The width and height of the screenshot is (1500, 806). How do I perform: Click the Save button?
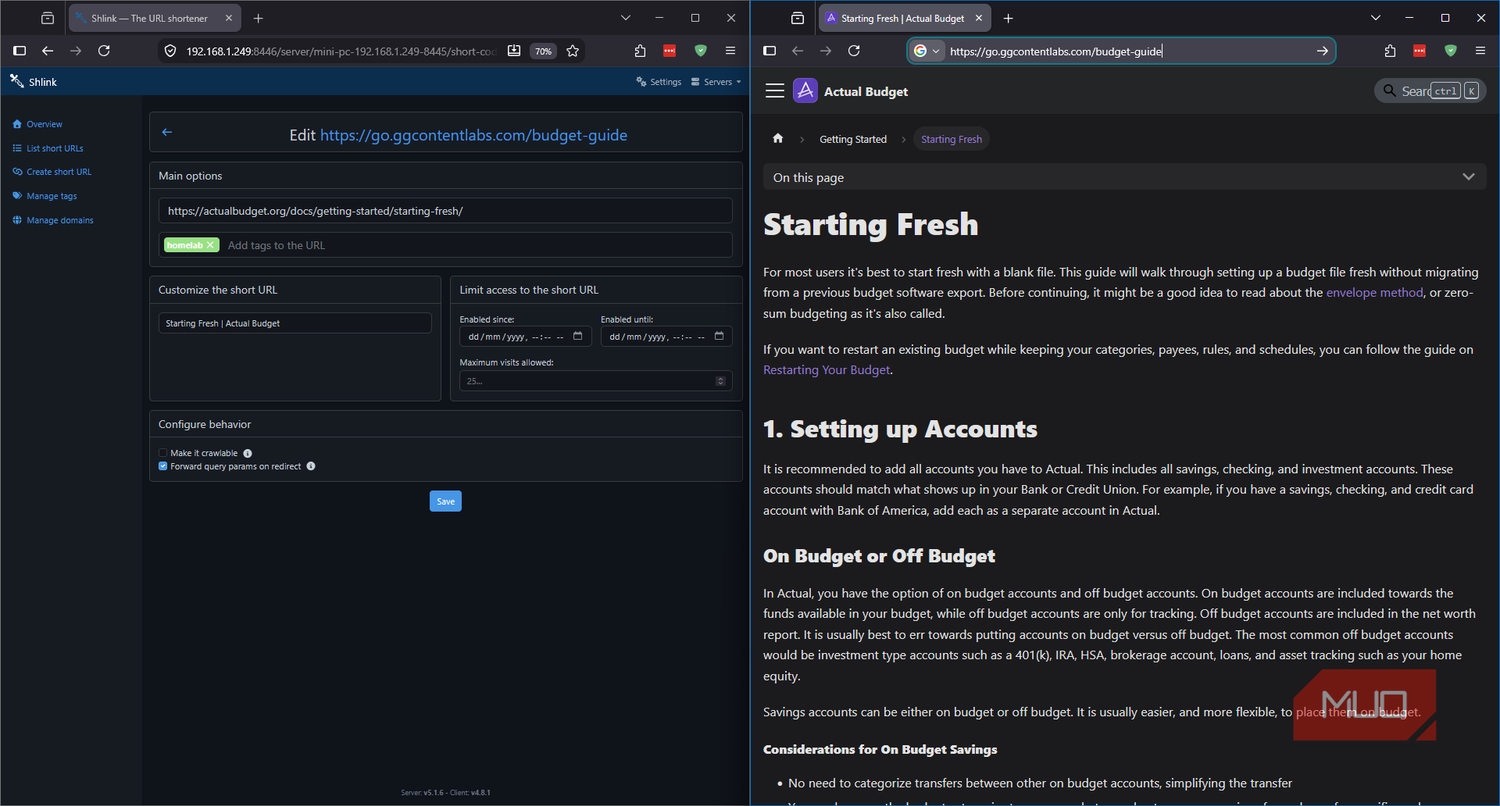[x=446, y=501]
